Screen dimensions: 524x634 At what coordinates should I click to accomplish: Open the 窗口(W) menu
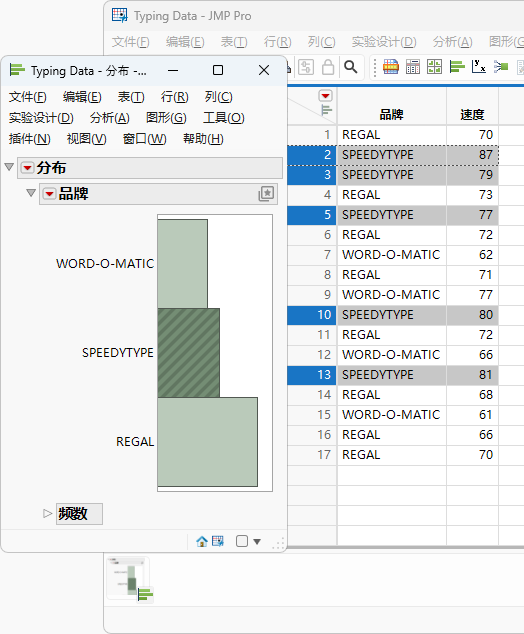[x=144, y=139]
